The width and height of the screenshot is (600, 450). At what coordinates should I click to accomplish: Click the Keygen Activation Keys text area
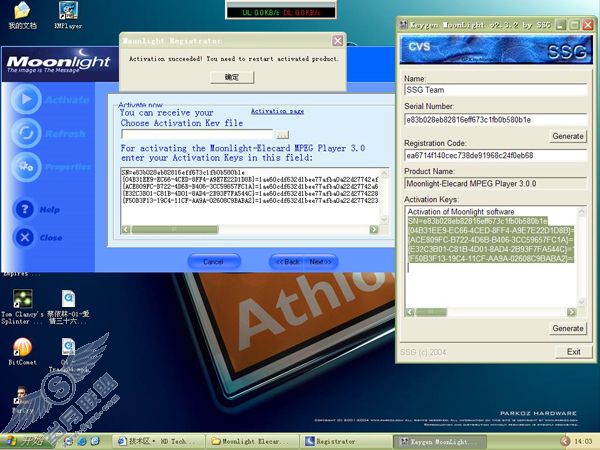tap(491, 256)
